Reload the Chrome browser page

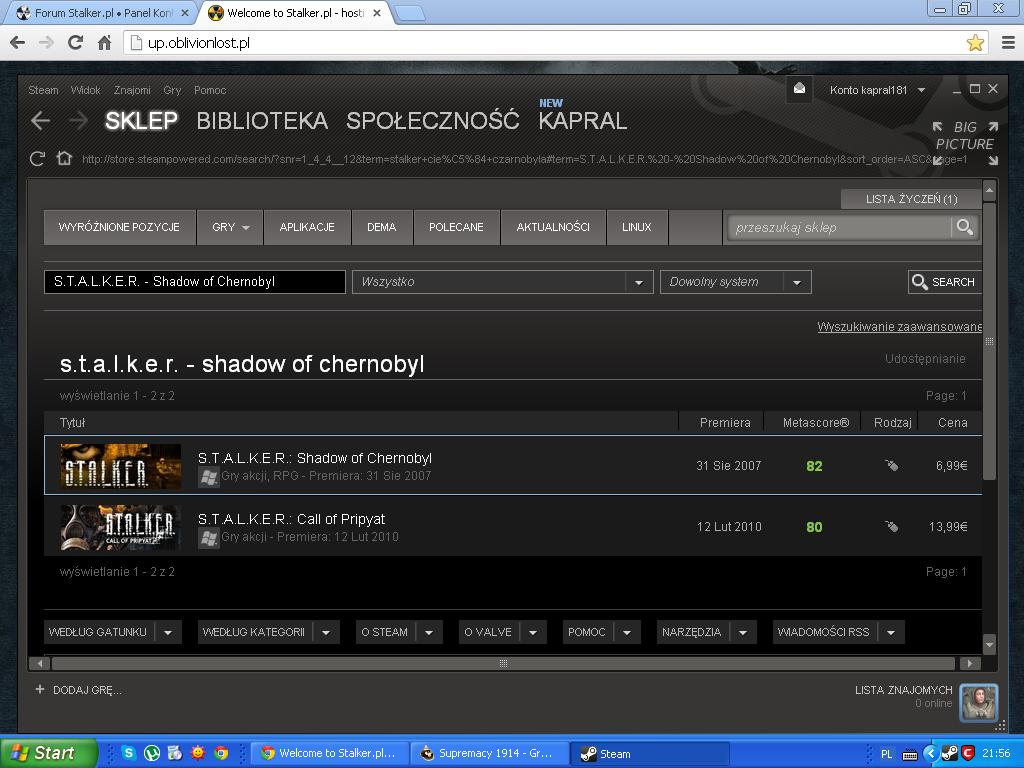(x=75, y=43)
